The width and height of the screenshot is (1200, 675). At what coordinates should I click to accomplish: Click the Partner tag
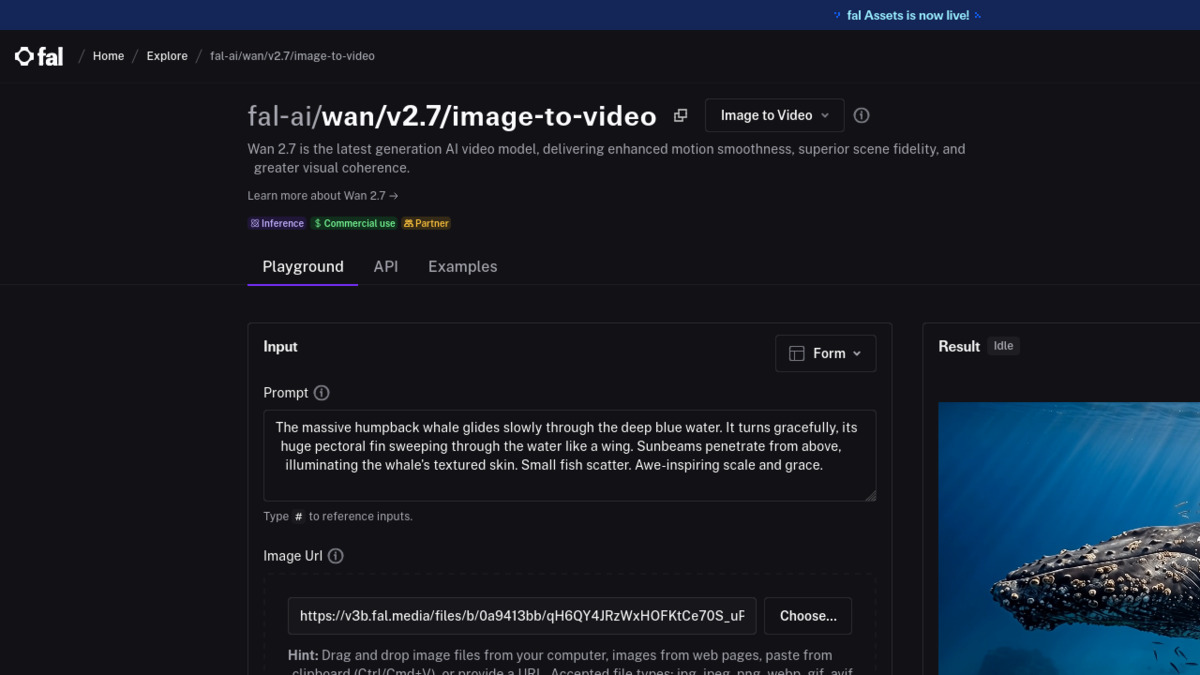point(426,223)
